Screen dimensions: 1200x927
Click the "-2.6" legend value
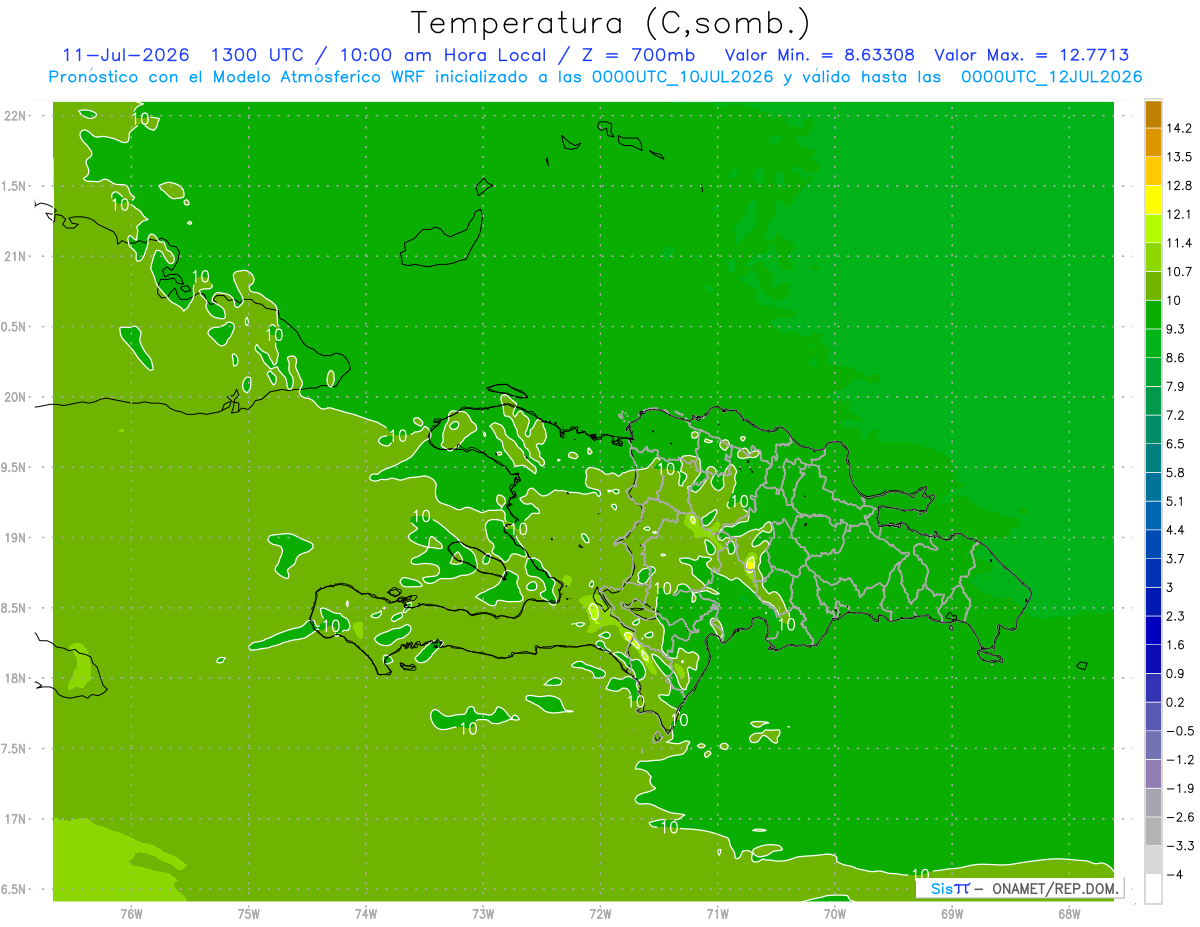[x=1180, y=817]
